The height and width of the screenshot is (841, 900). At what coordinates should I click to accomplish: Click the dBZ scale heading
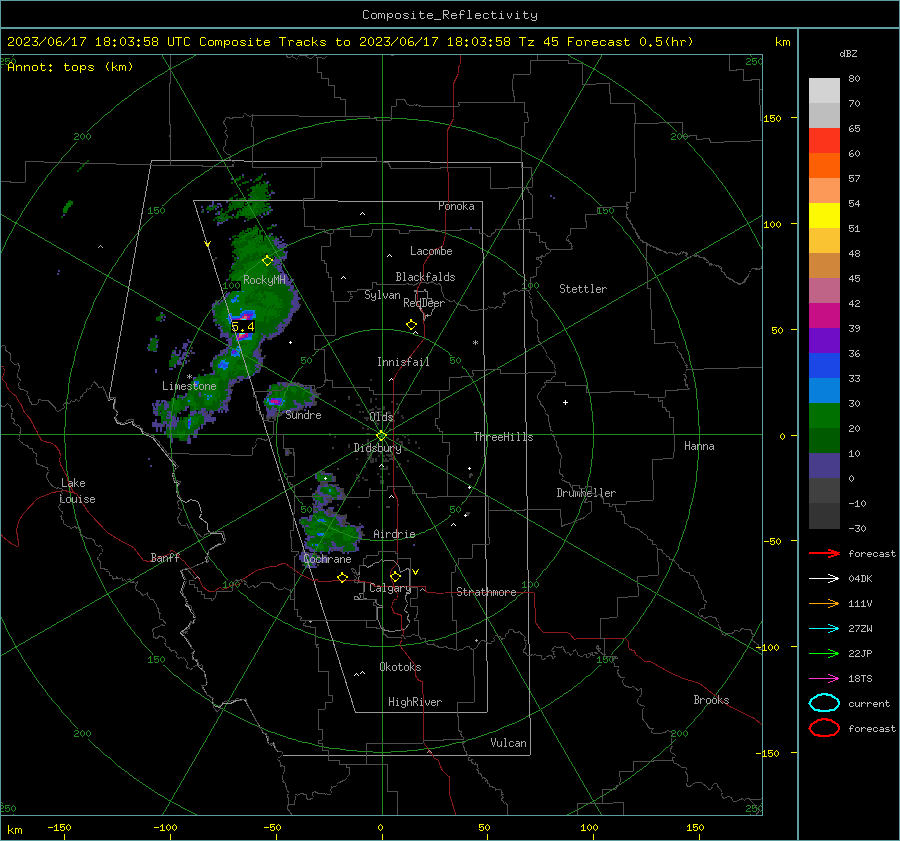click(848, 53)
